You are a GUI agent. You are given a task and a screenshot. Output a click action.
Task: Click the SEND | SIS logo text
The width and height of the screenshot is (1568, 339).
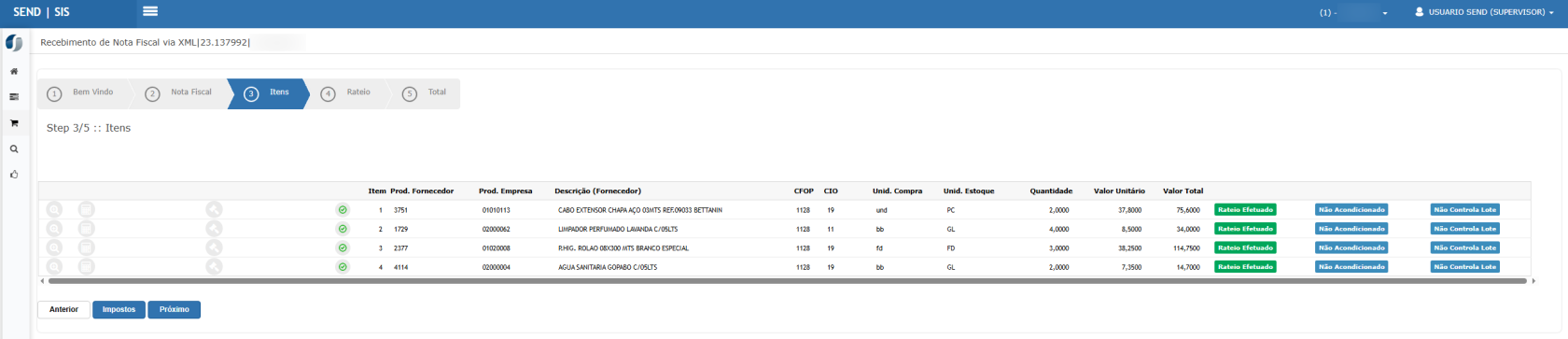pos(41,12)
